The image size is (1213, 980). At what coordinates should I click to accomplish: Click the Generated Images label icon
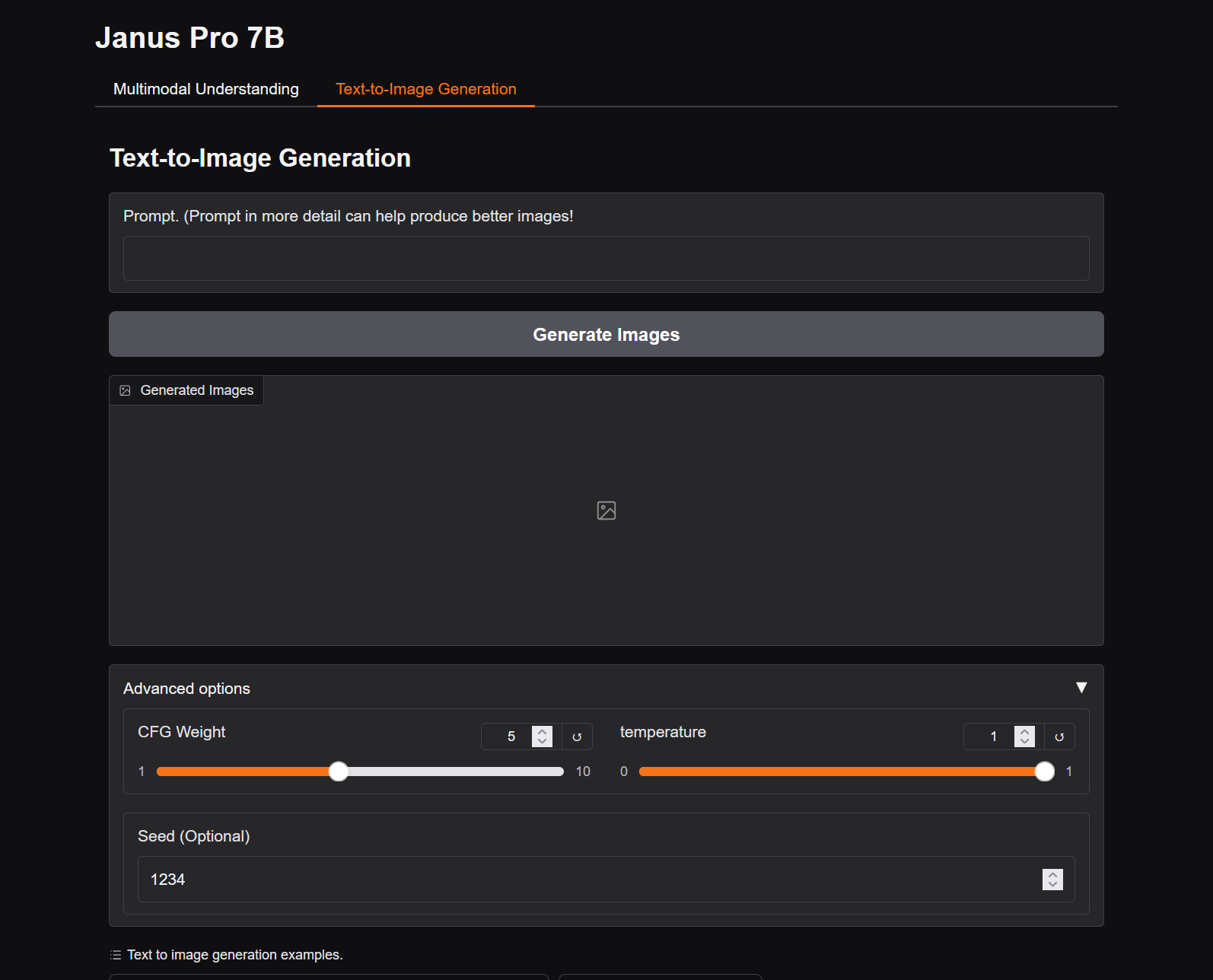[126, 390]
